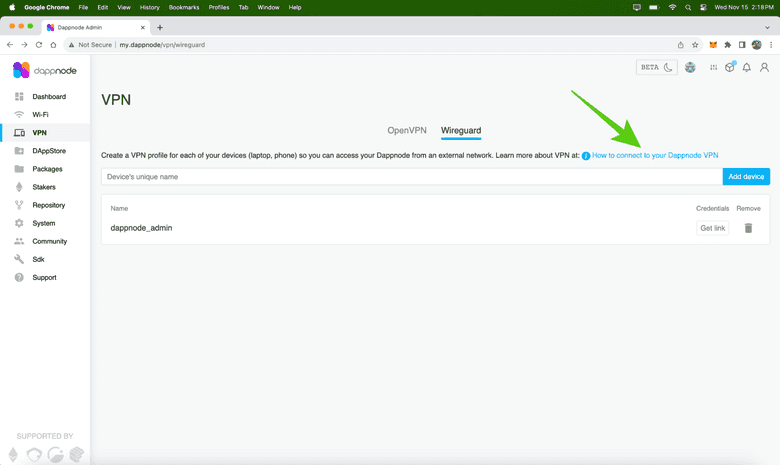Click the Add device button

746,177
